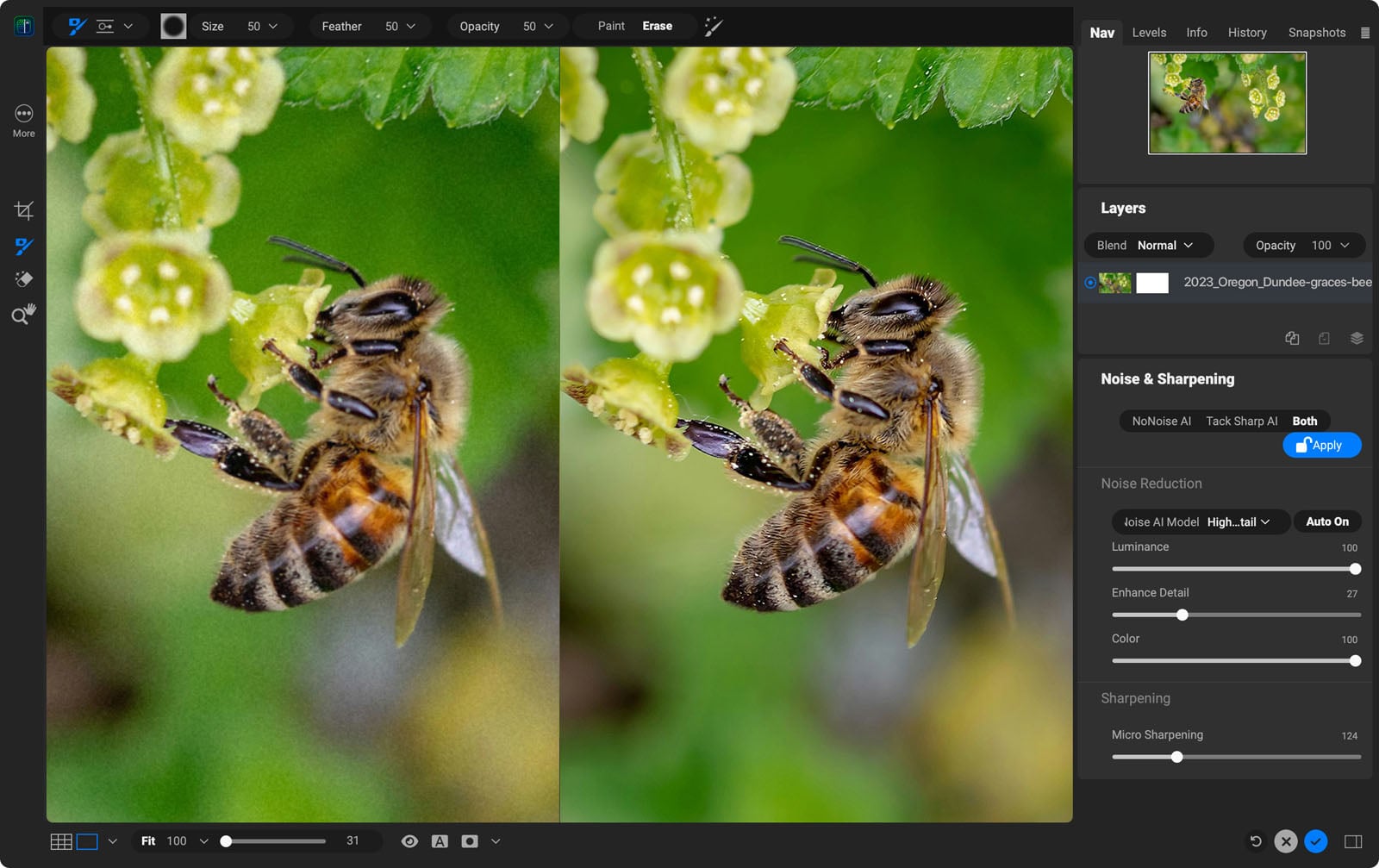The image size is (1379, 868).
Task: Open the panel options menu icon
Action: (1365, 33)
